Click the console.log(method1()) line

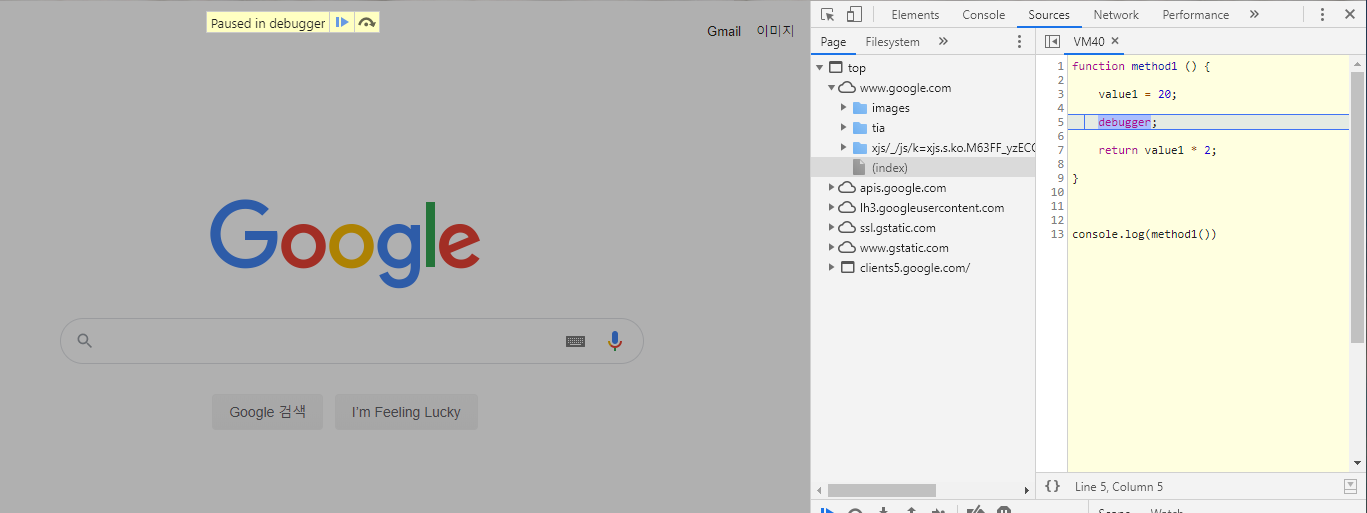click(x=1144, y=234)
